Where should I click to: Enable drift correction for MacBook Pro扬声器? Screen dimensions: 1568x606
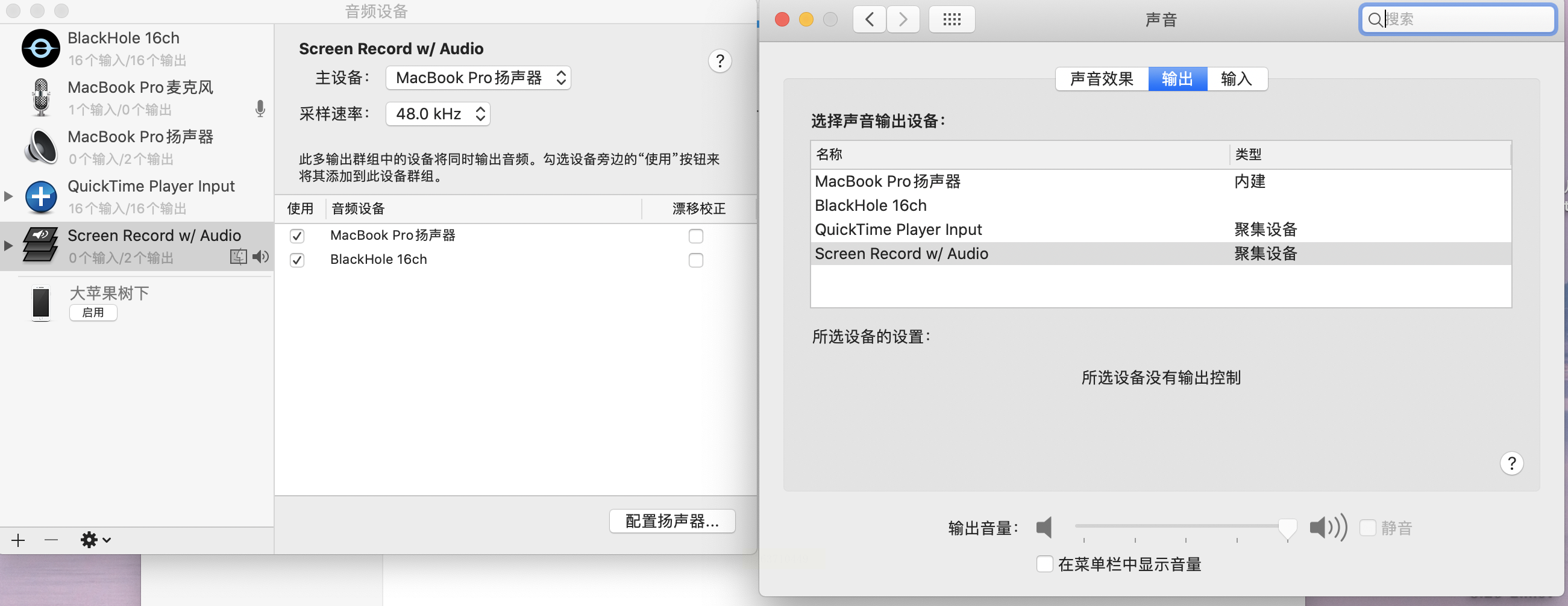pos(696,236)
